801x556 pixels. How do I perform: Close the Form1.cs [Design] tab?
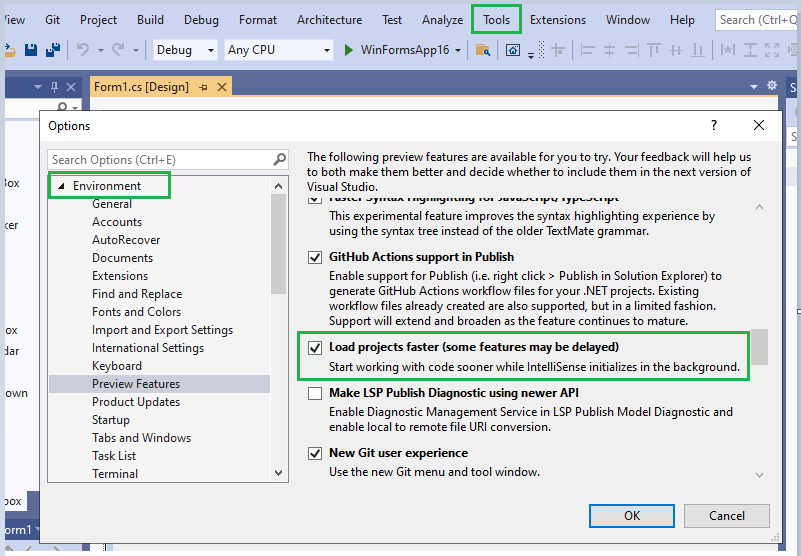click(220, 87)
